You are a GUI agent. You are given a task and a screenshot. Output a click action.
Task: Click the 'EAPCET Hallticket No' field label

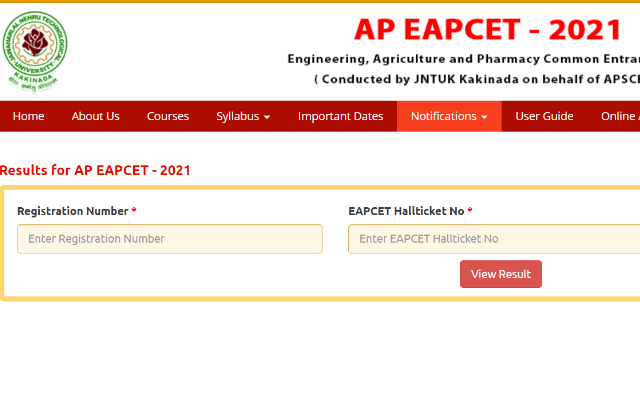(406, 211)
